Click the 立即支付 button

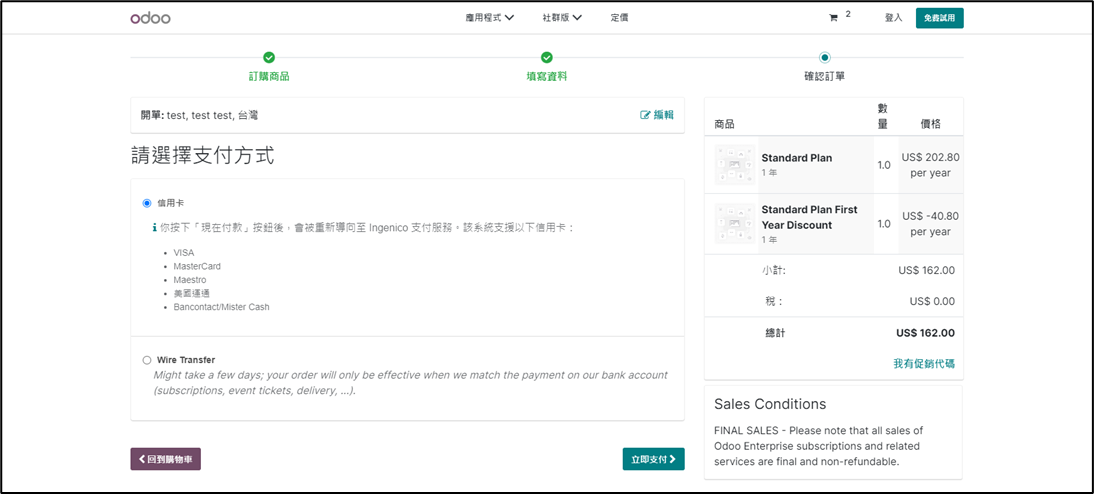654,459
